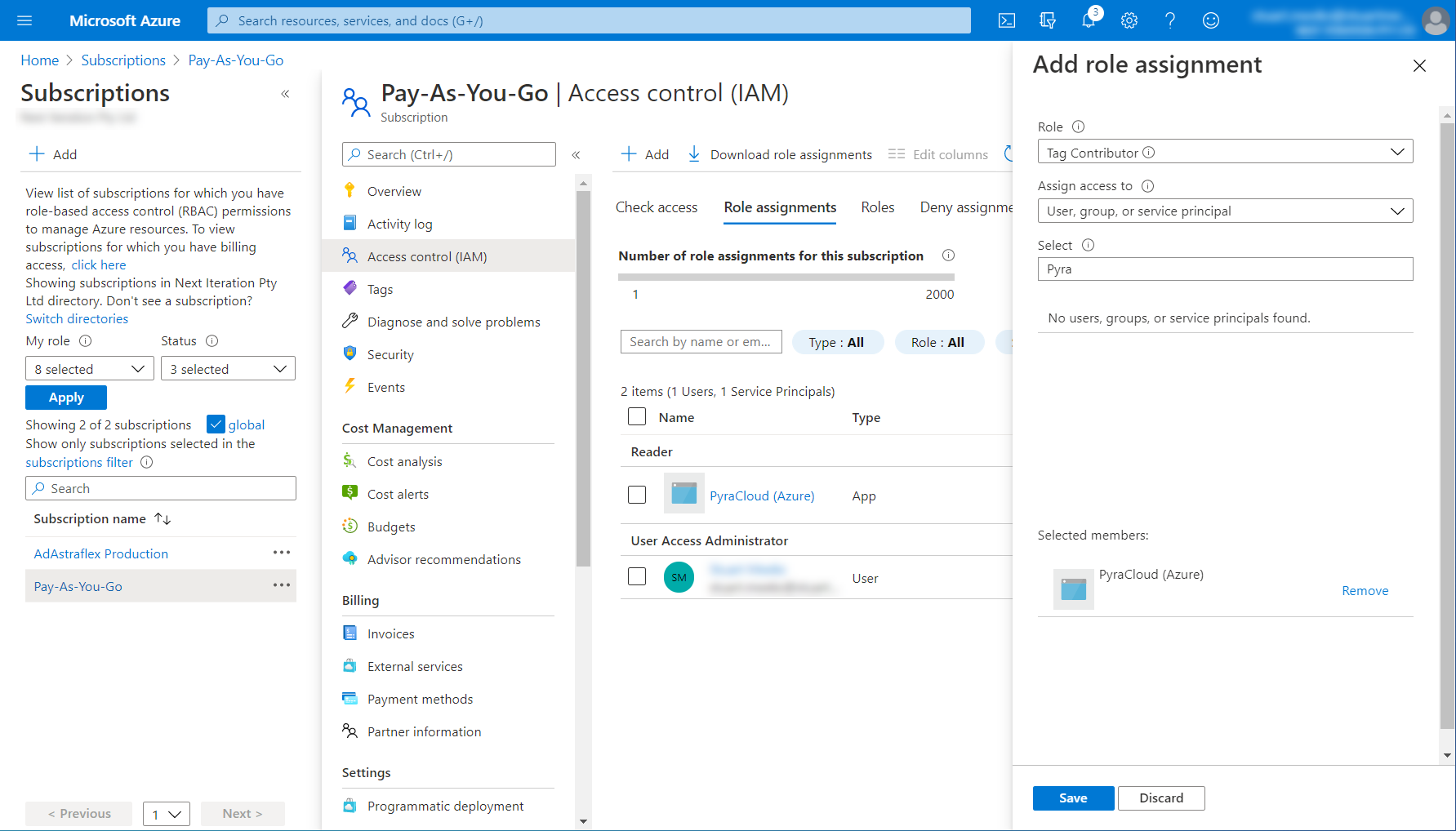Toggle the global subscriptions filter checkbox
The height and width of the screenshot is (831, 1456).
tap(216, 424)
